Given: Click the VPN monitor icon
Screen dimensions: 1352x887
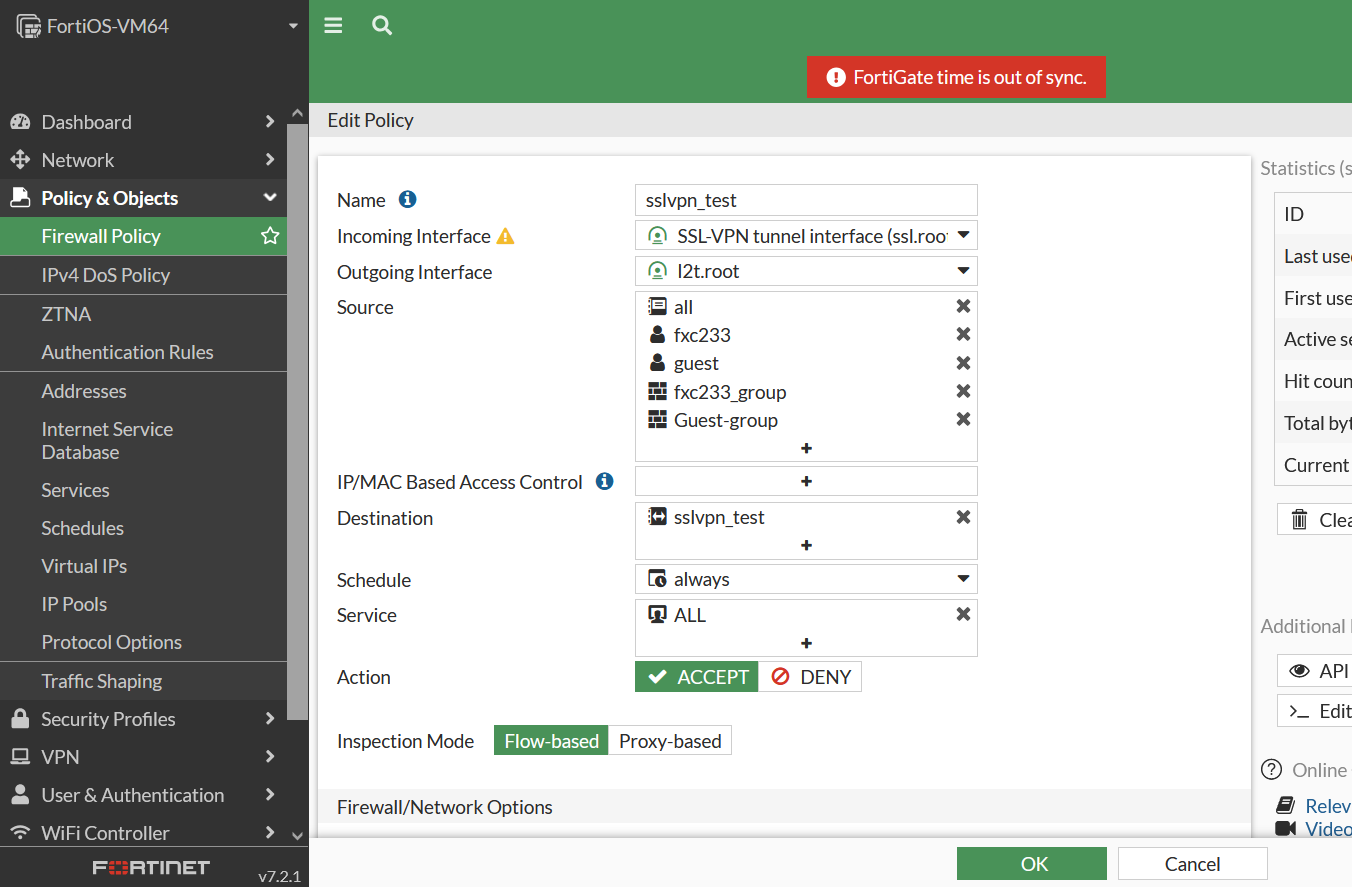Looking at the screenshot, I should click(20, 757).
